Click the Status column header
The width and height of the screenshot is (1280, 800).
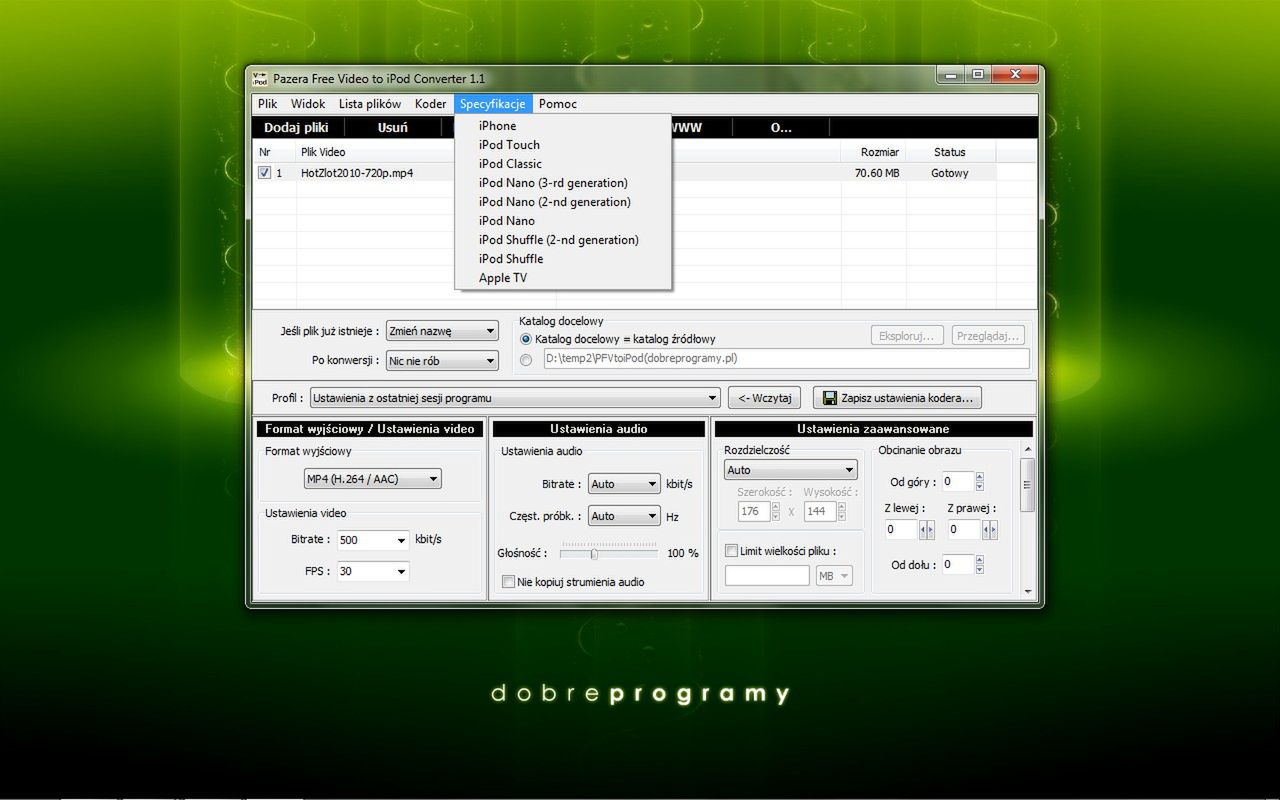[950, 152]
